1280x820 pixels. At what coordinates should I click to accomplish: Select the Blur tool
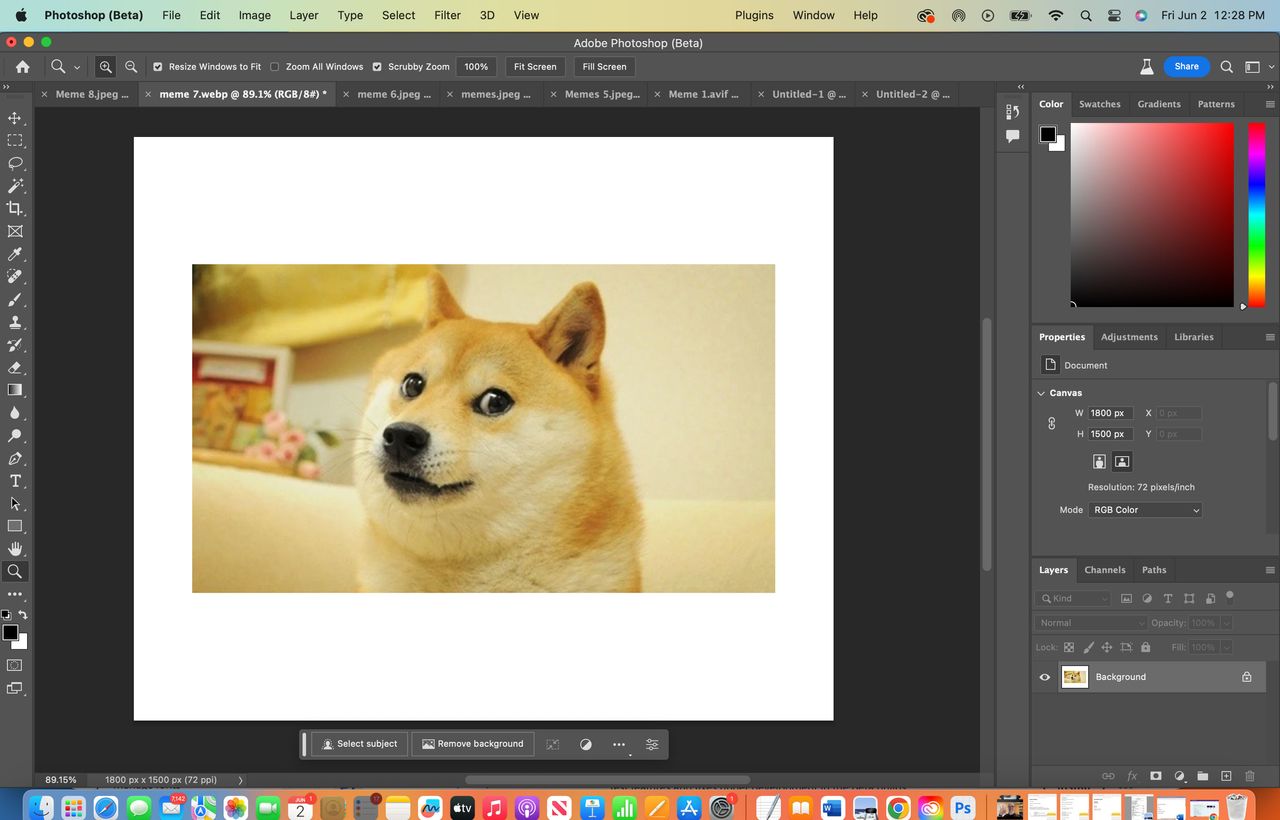point(15,413)
